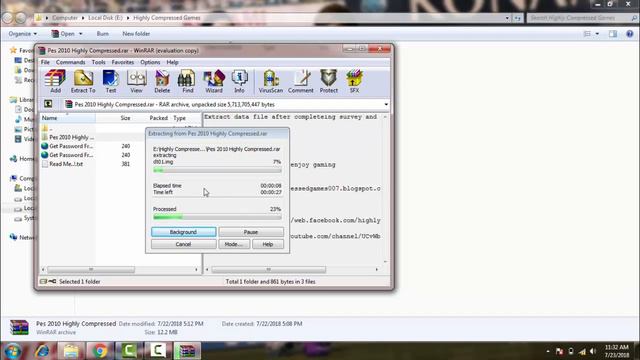
Task: Show hidden tray icons arrow
Action: tap(548, 351)
